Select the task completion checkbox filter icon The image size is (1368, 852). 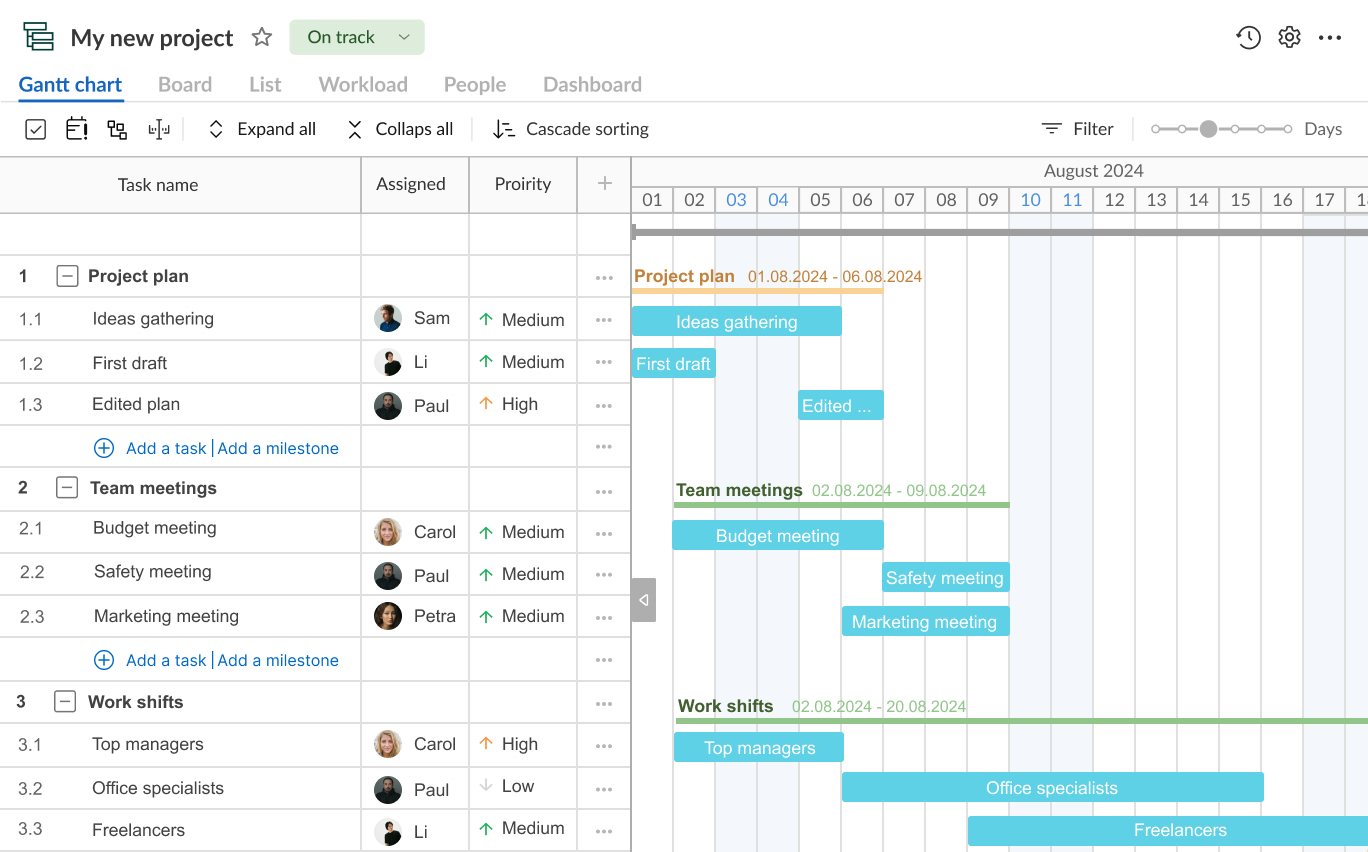coord(35,128)
